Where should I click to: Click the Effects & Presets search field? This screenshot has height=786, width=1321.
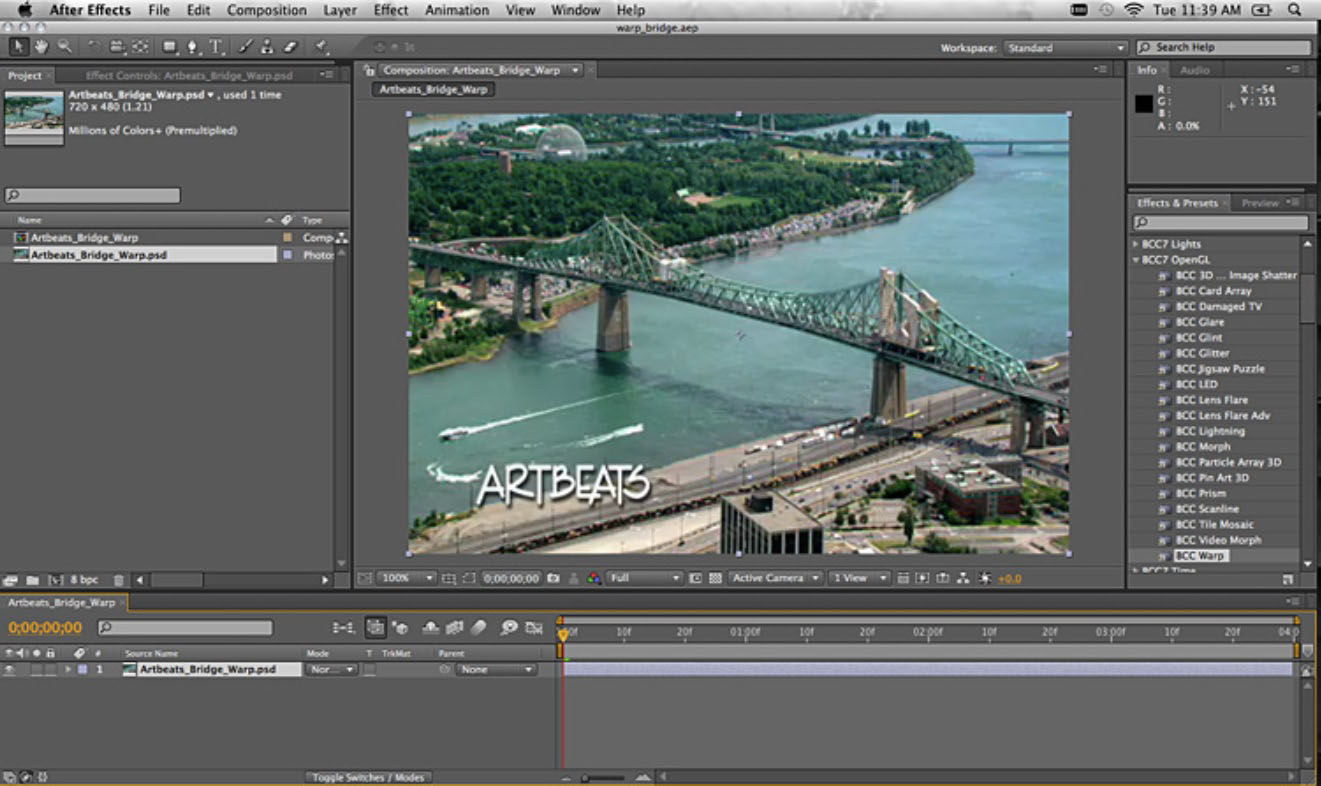click(x=1221, y=223)
